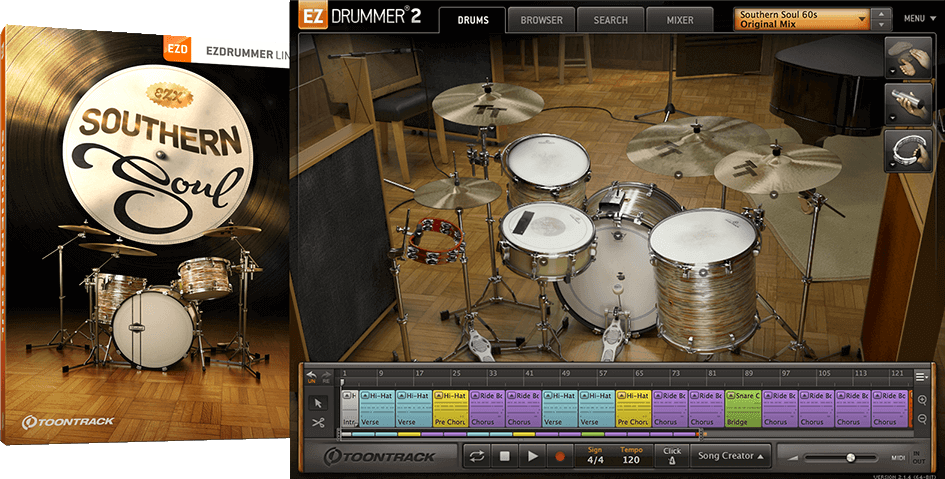The height and width of the screenshot is (479, 945).
Task: Open the MIXER tab
Action: tap(680, 20)
